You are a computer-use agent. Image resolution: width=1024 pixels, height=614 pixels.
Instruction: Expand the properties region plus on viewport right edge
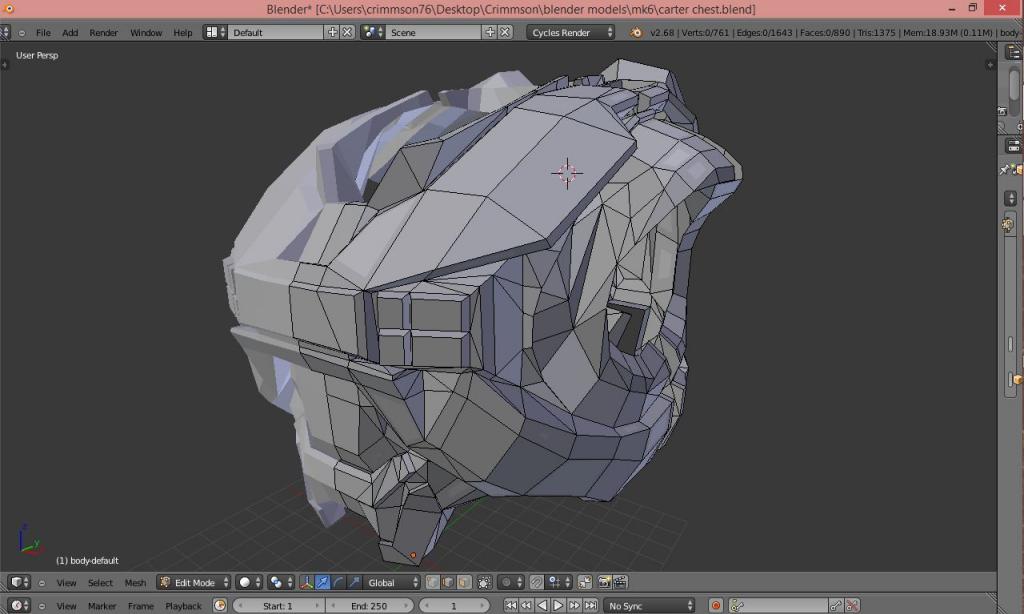pyautogui.click(x=990, y=65)
